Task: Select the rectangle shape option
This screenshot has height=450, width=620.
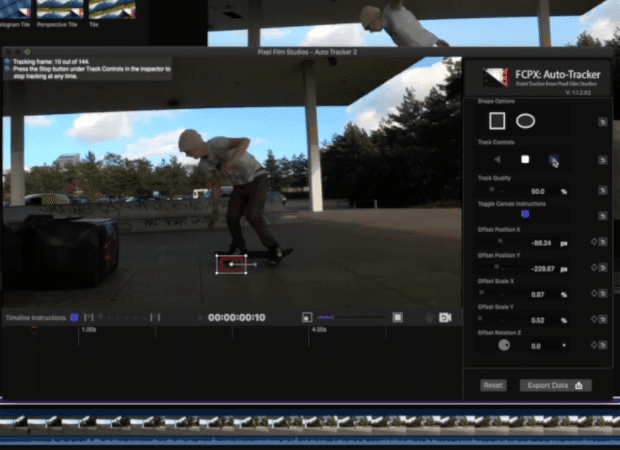Action: (x=497, y=121)
